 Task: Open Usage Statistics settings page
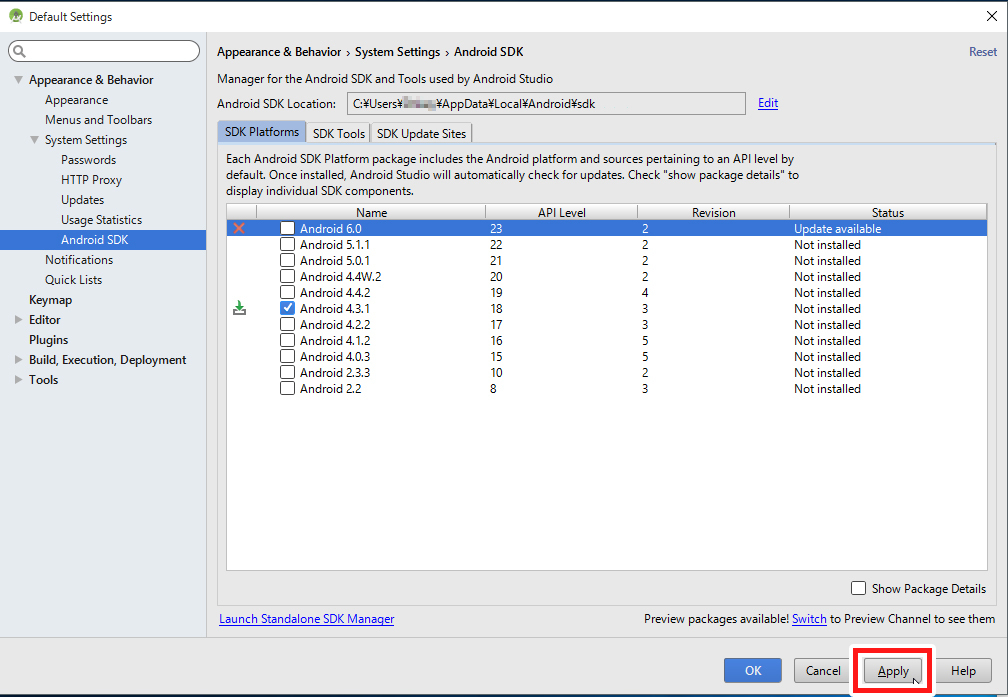tap(102, 219)
